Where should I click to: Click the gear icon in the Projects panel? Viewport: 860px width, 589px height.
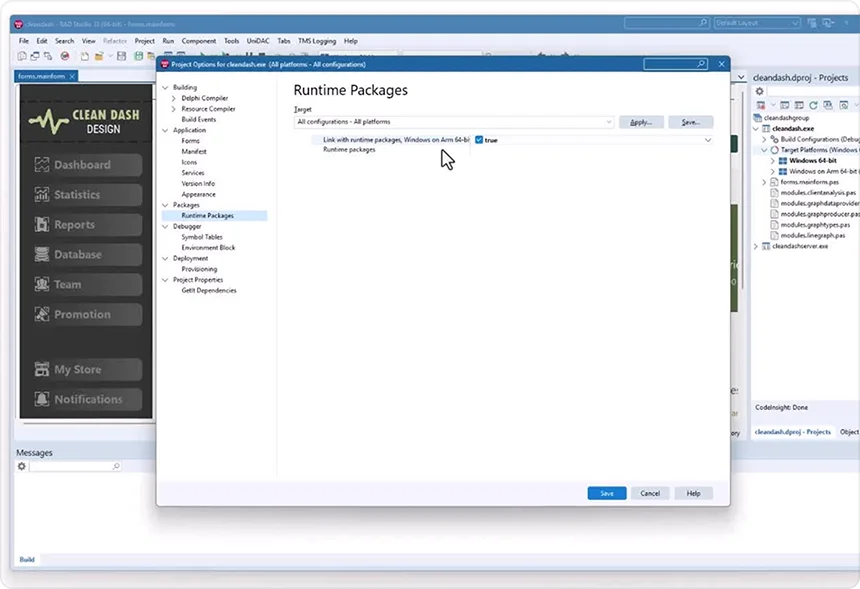(x=760, y=92)
